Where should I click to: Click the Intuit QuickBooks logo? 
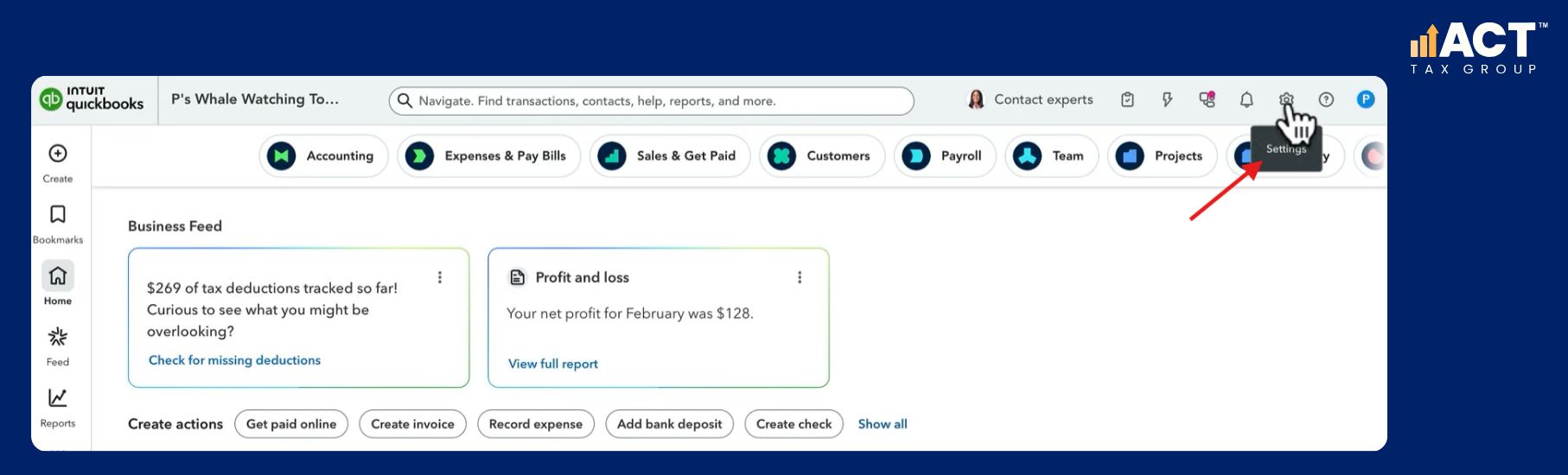92,99
